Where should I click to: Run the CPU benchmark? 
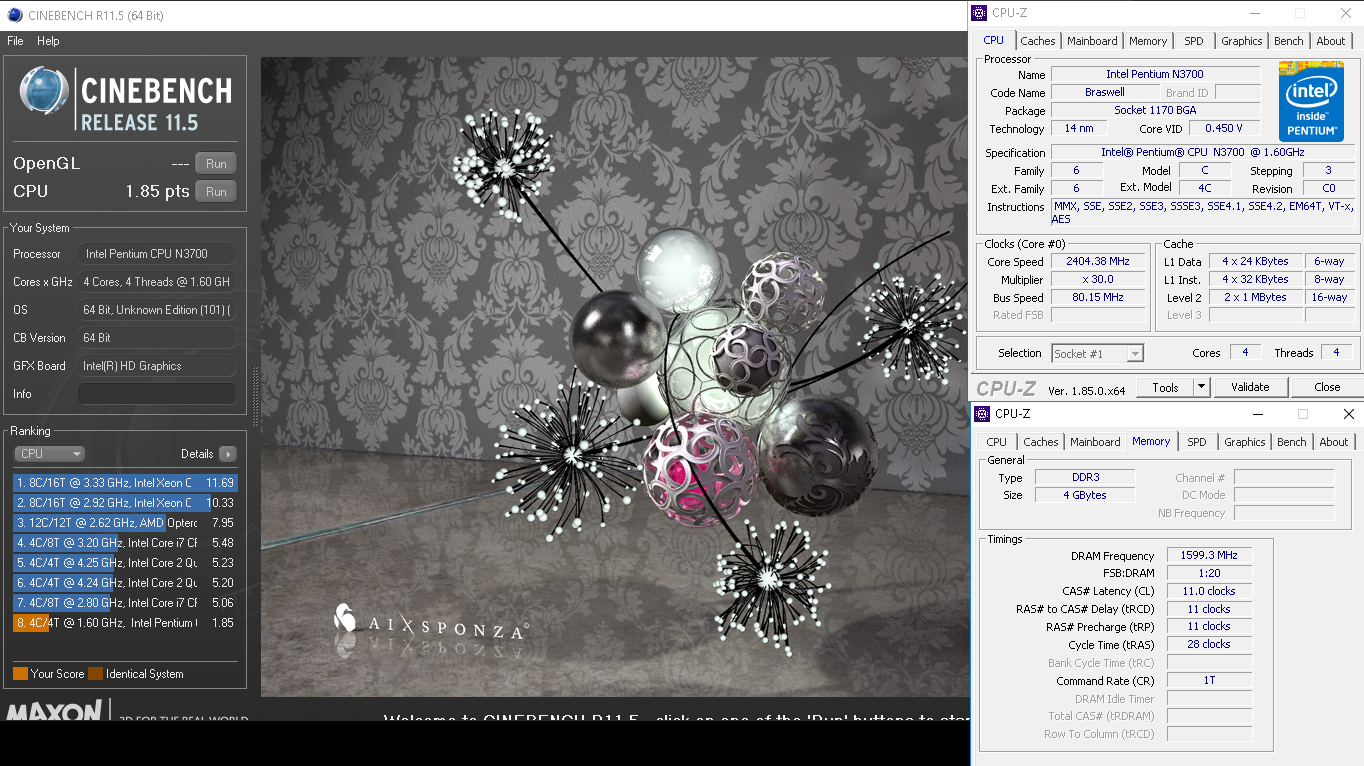click(x=216, y=192)
